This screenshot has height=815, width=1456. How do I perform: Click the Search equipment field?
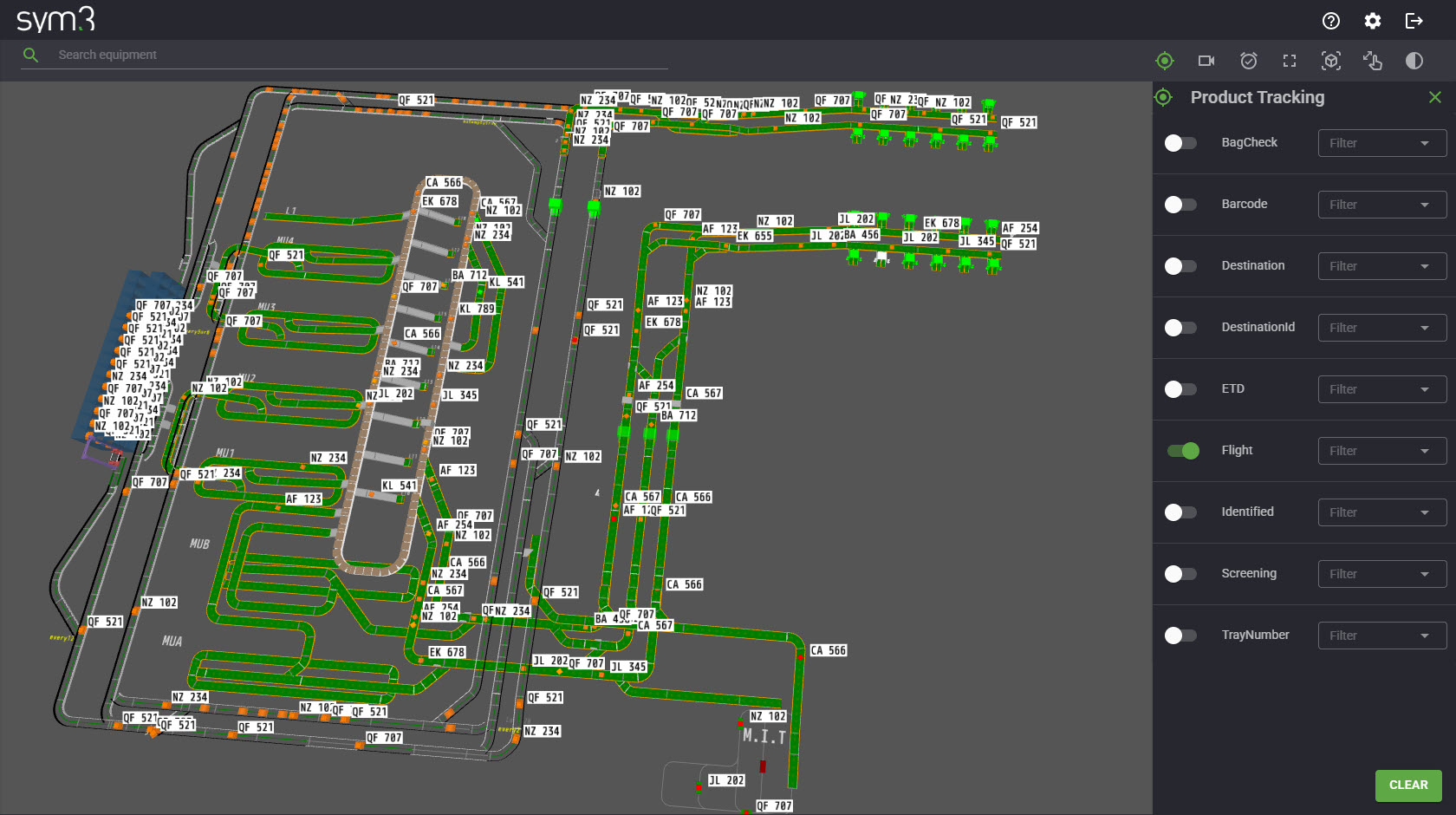coord(347,55)
